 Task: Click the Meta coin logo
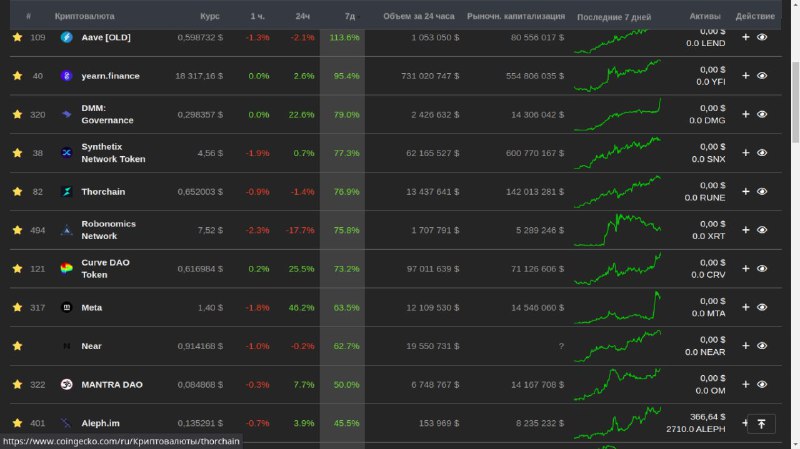click(66, 307)
